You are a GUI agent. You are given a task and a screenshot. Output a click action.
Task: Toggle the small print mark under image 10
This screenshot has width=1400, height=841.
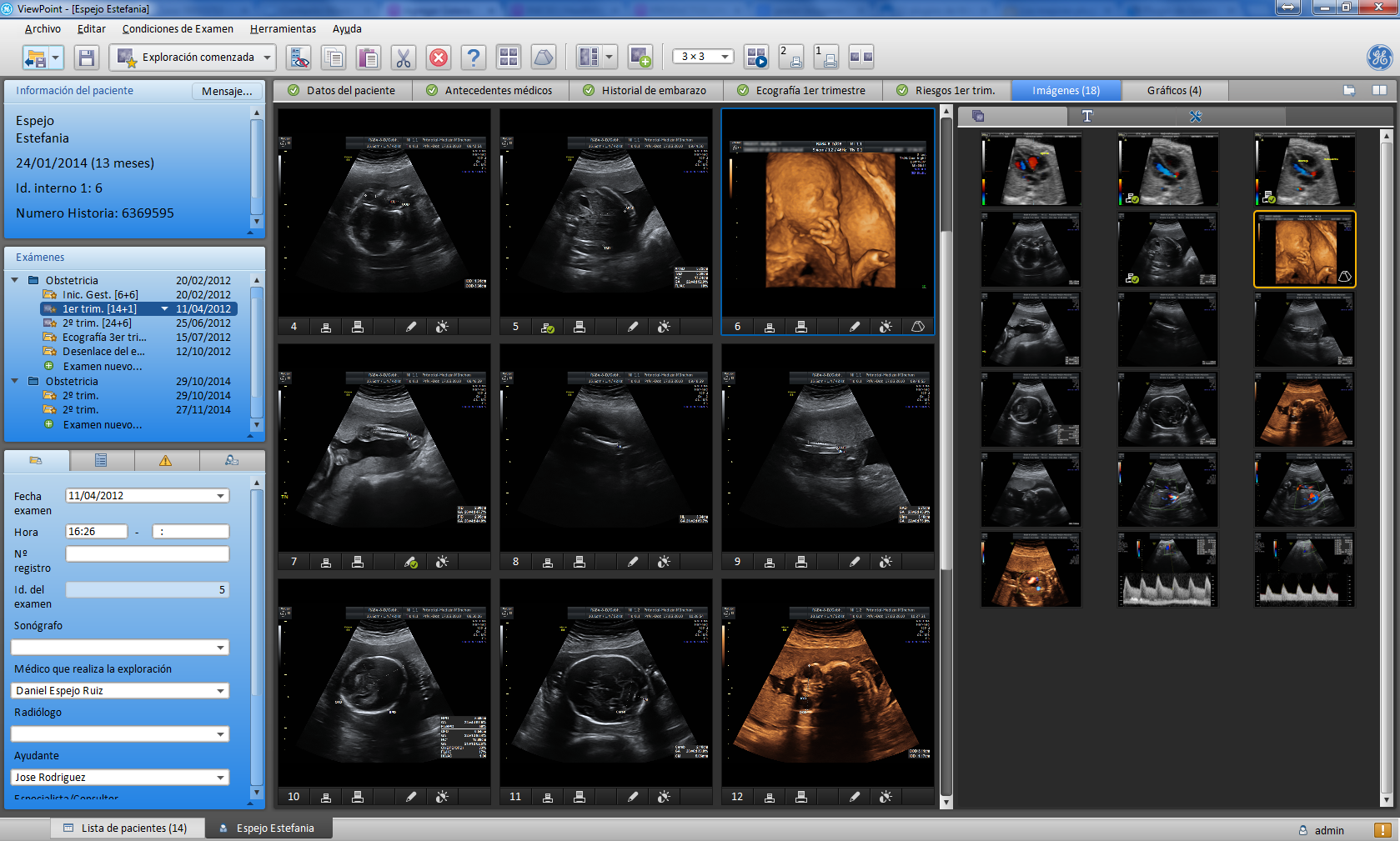(326, 797)
